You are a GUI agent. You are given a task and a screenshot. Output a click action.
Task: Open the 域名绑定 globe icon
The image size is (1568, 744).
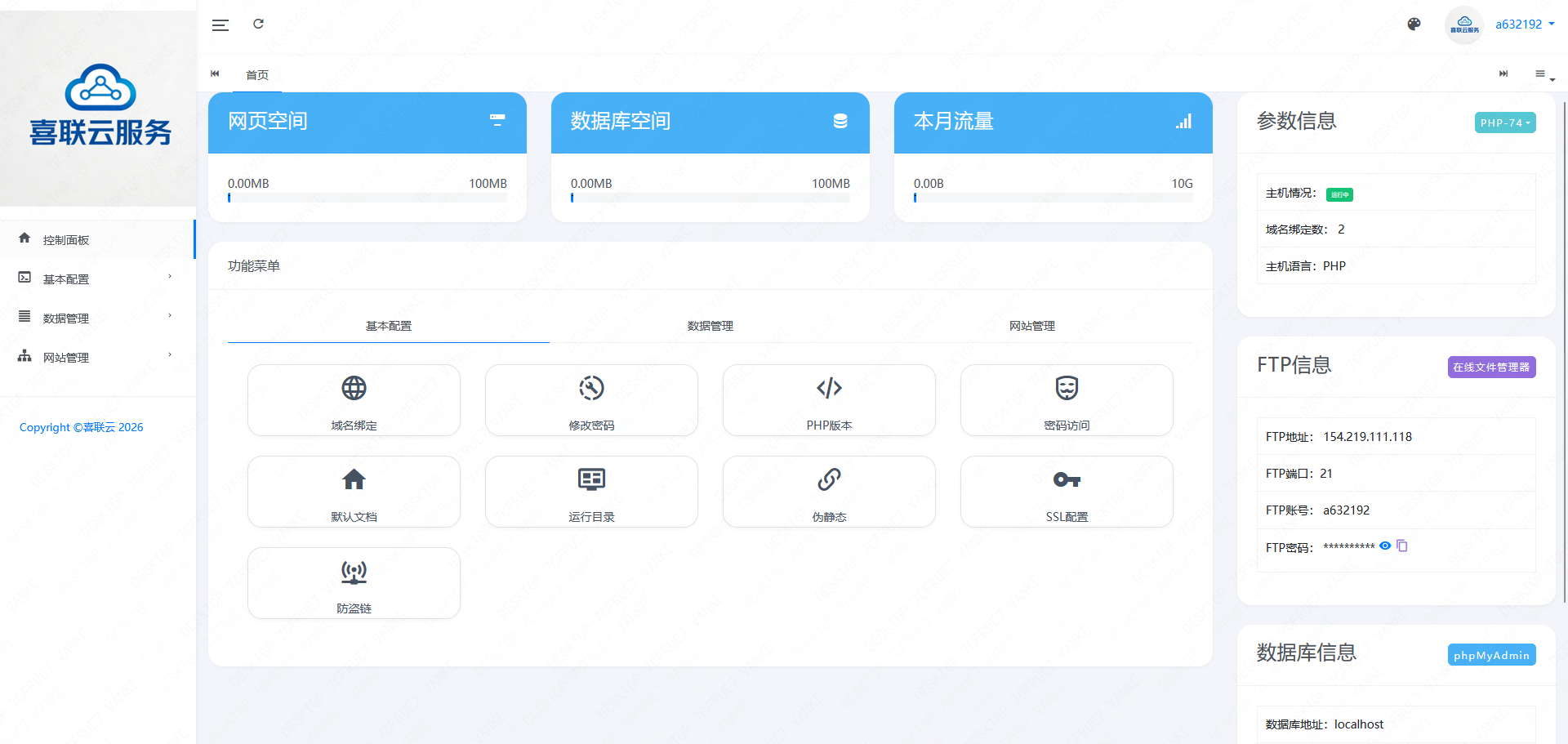click(354, 389)
